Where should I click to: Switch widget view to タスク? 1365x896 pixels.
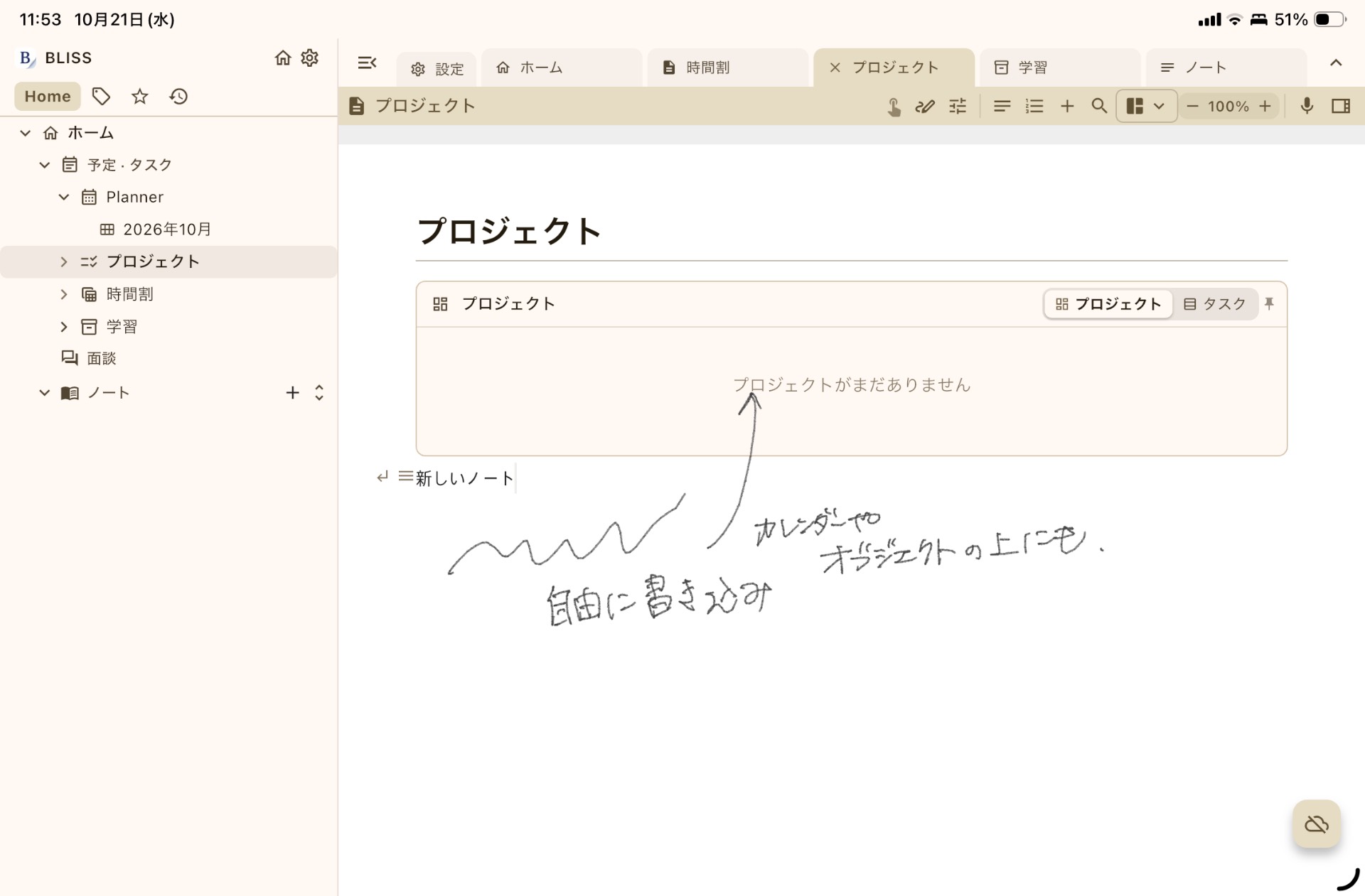[x=1214, y=304]
